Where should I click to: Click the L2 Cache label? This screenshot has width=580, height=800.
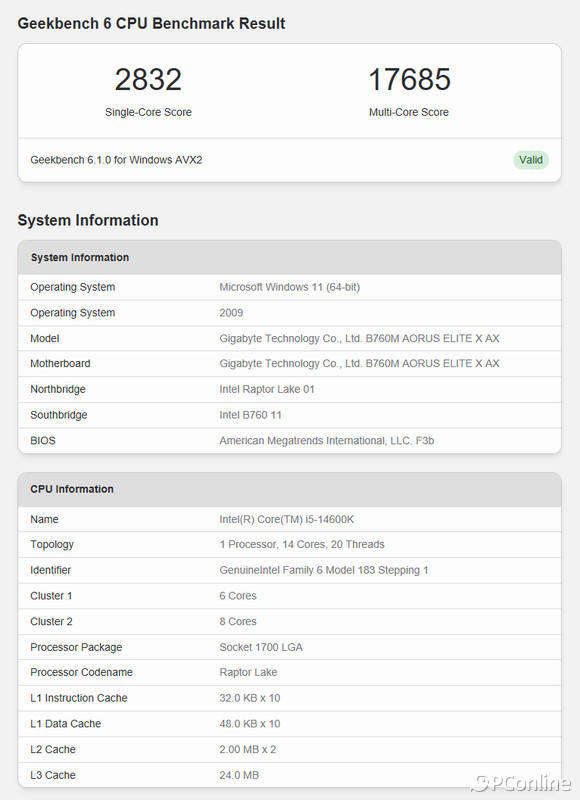[53, 749]
